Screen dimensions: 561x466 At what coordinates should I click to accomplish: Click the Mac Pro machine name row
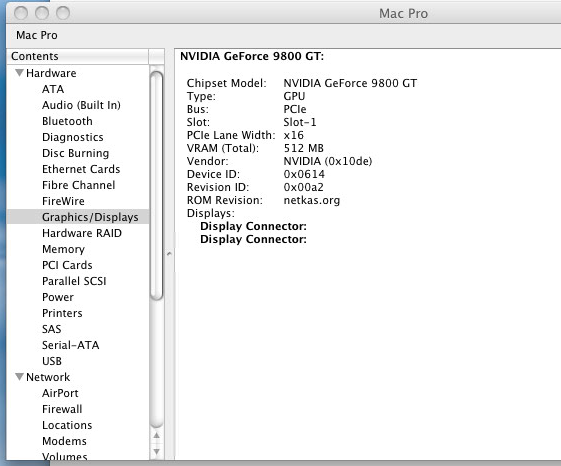(x=37, y=35)
